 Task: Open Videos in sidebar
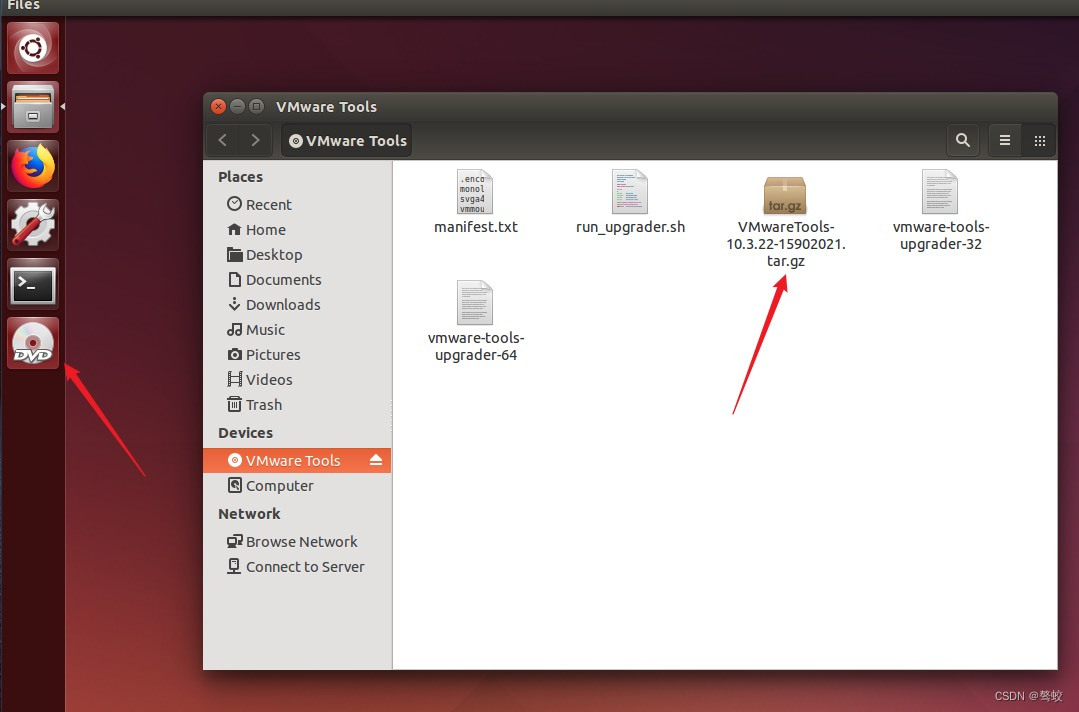point(297,380)
